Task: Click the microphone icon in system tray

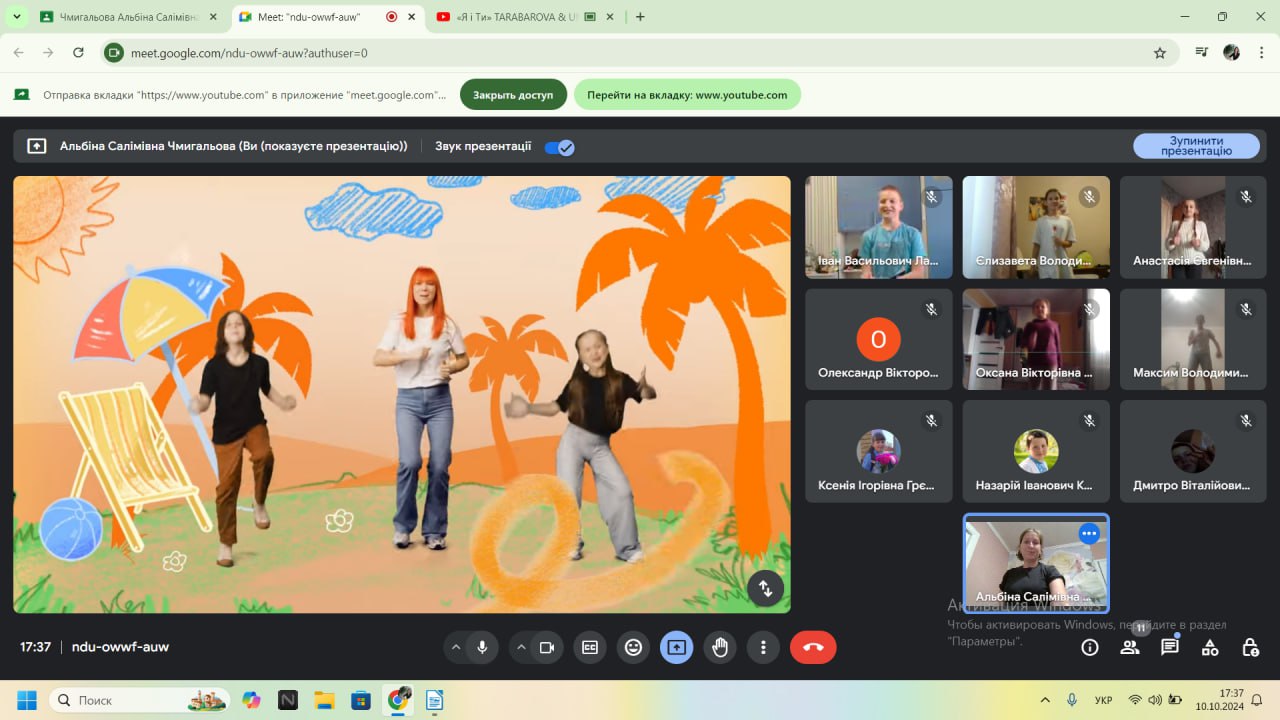Action: pyautogui.click(x=1072, y=700)
